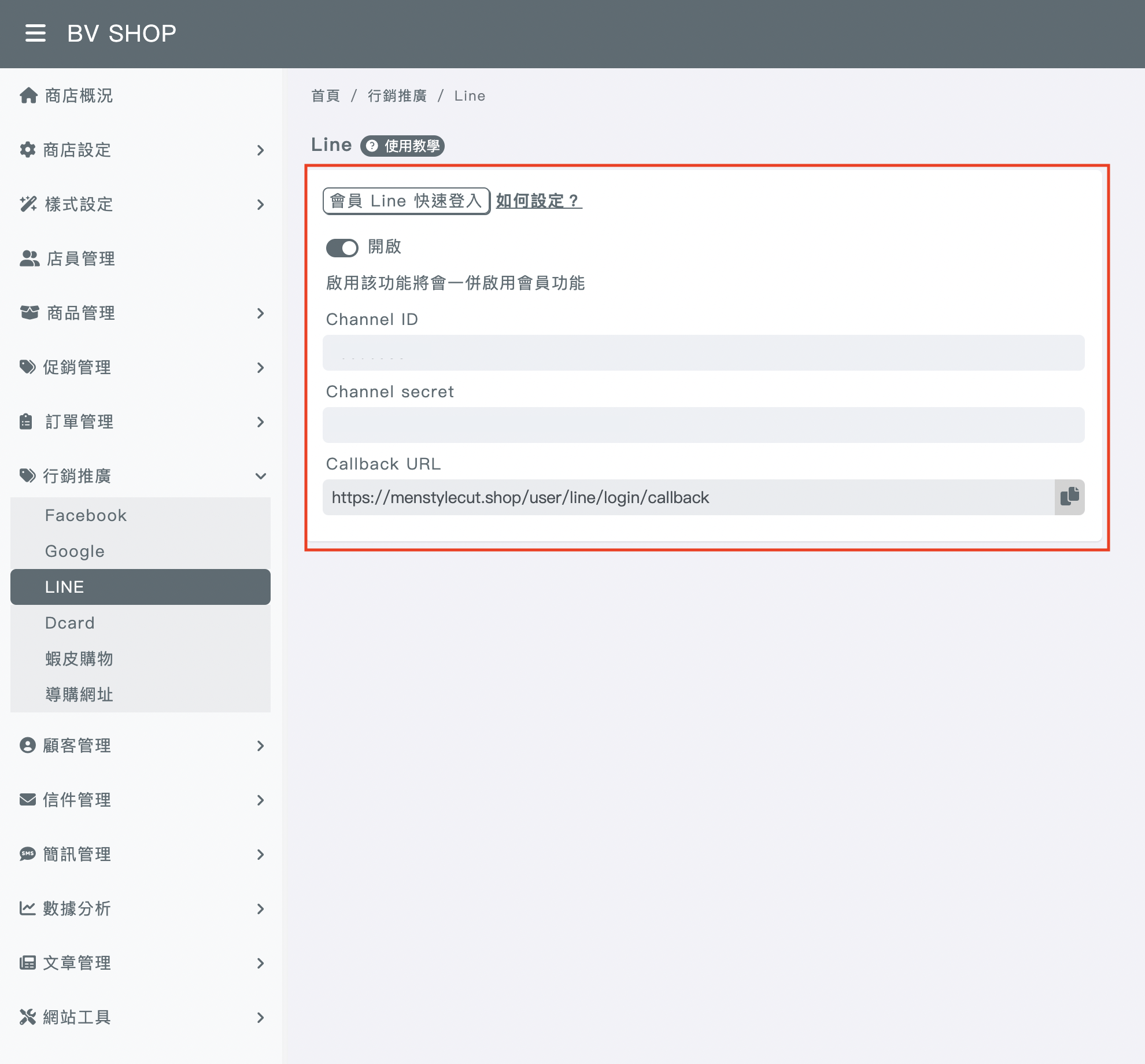Expand the 訂單管理 chevron

[x=260, y=422]
